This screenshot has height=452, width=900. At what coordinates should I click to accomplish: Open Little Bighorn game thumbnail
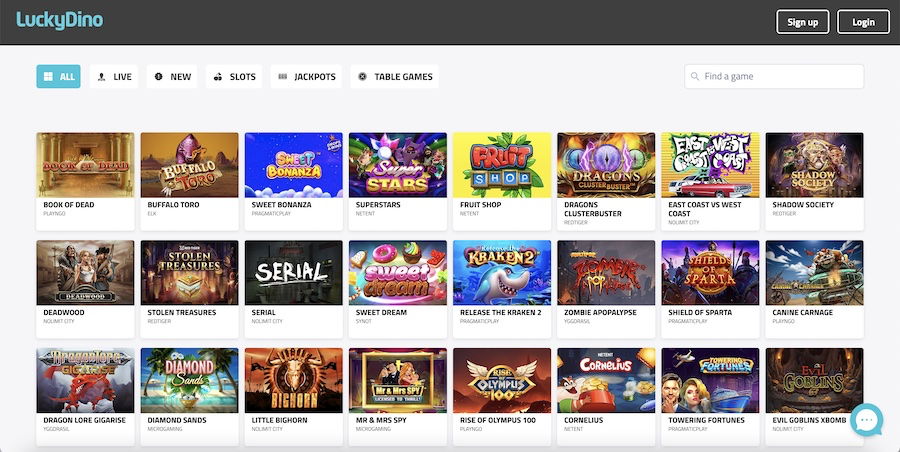pos(293,380)
